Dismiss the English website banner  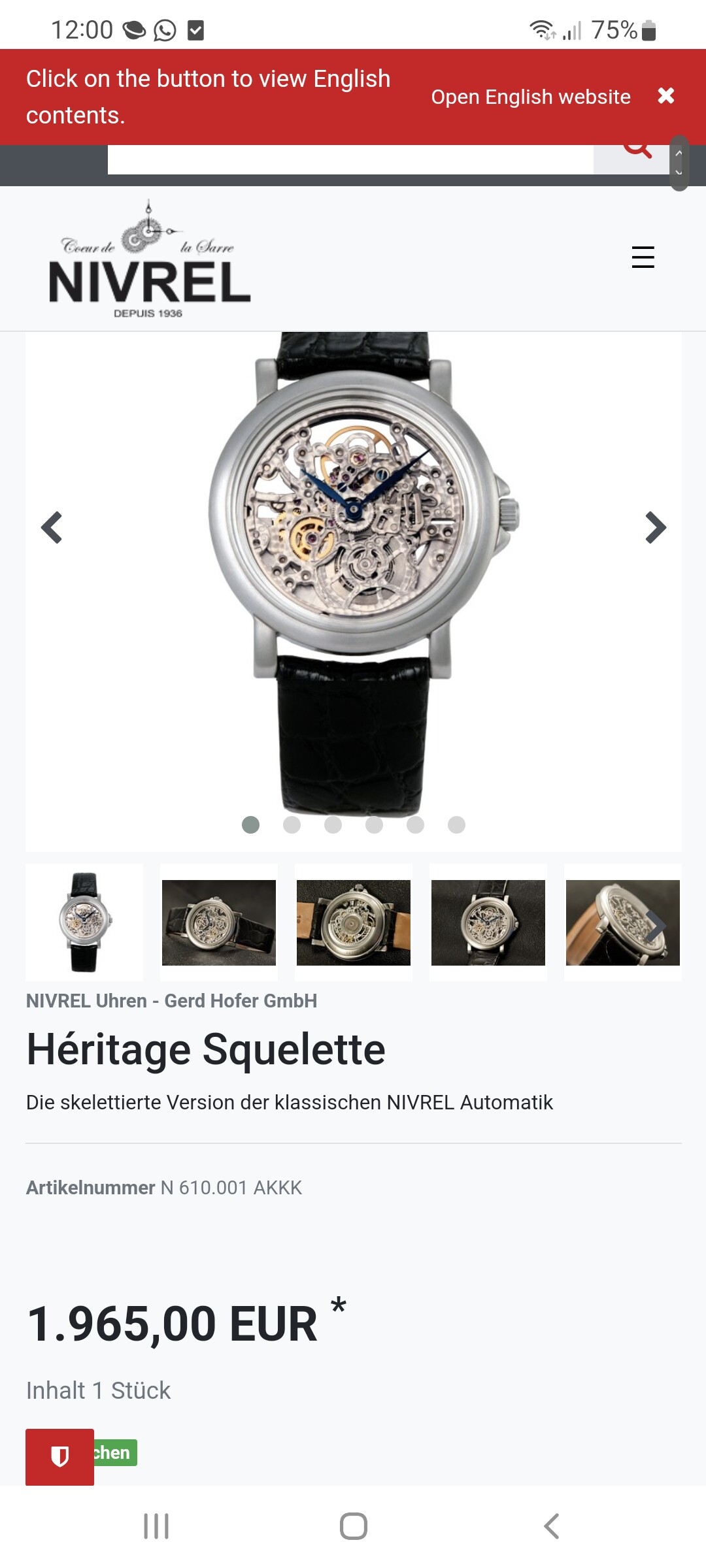tap(665, 96)
